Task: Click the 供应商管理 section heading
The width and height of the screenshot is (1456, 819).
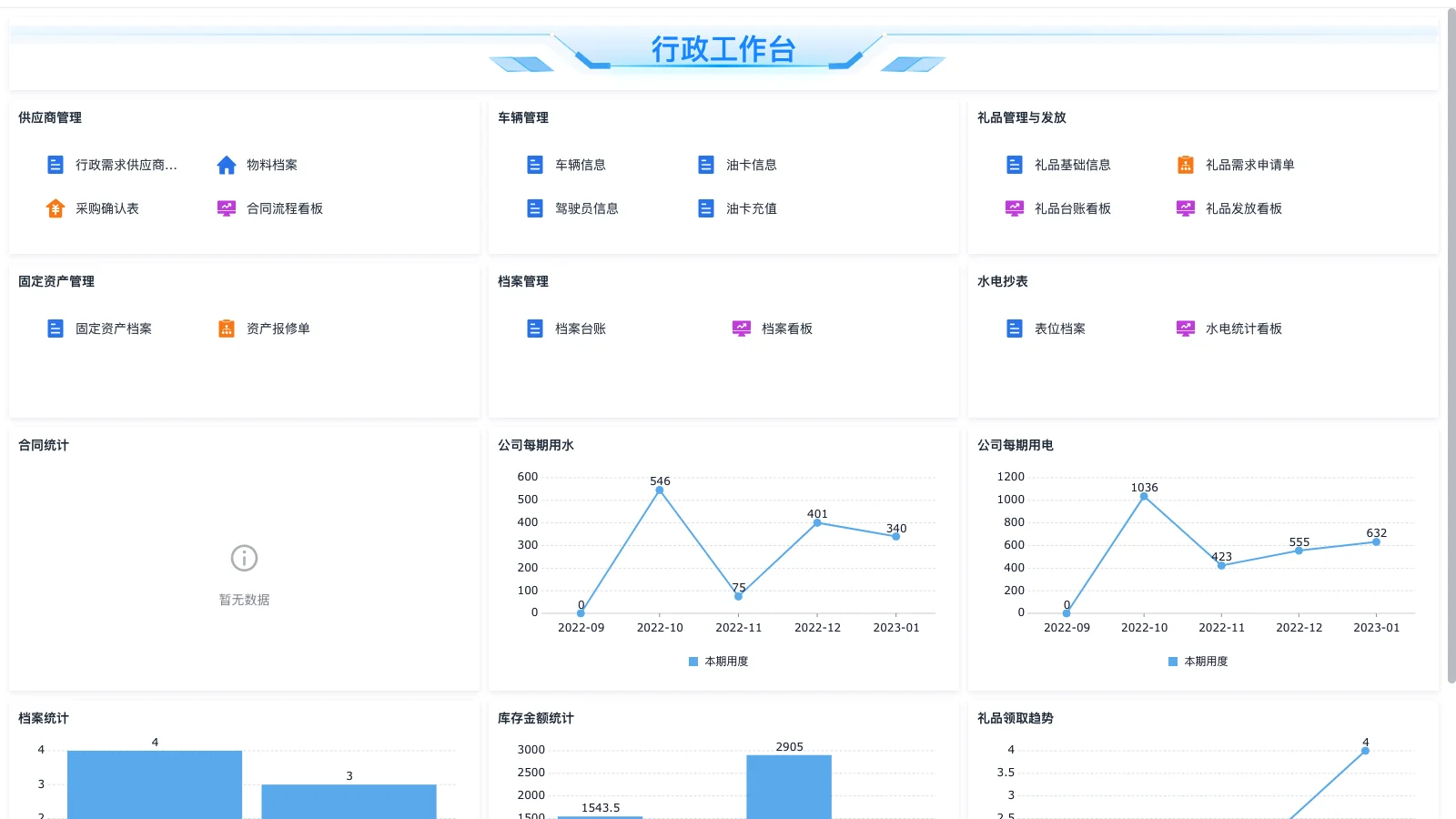Action: click(50, 117)
